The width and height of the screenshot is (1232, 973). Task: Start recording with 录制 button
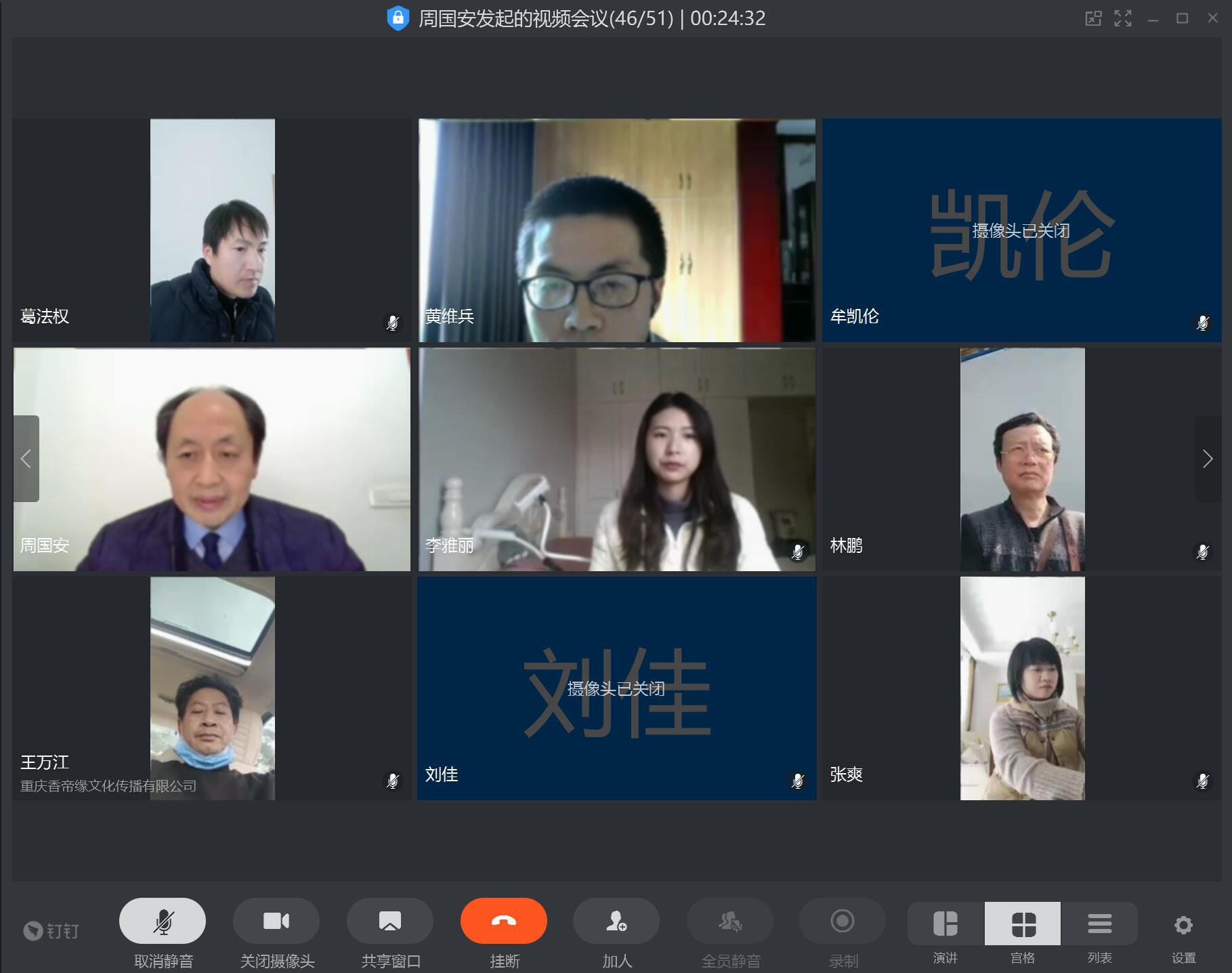coord(843,921)
